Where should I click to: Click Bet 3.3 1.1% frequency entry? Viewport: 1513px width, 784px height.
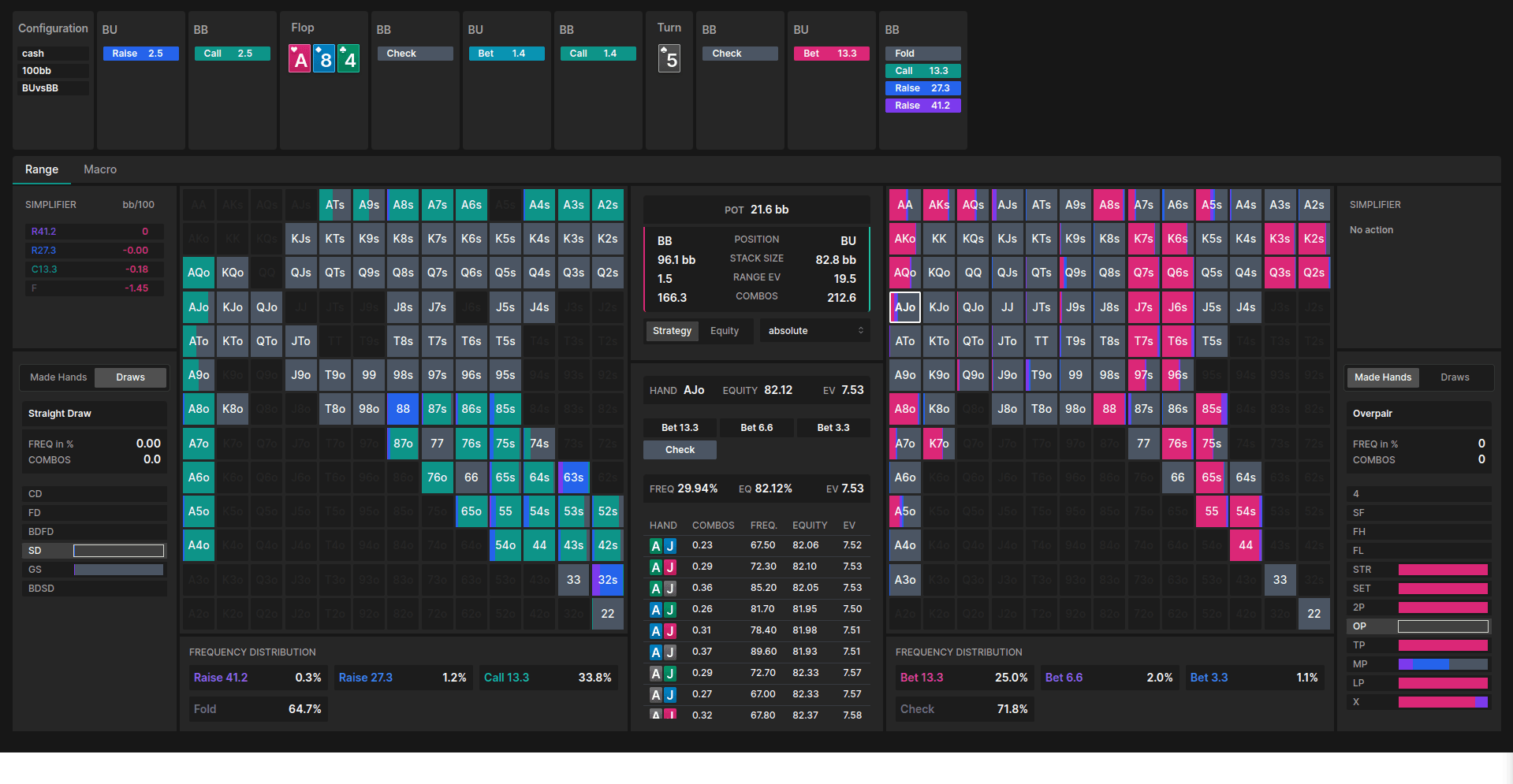point(1254,678)
